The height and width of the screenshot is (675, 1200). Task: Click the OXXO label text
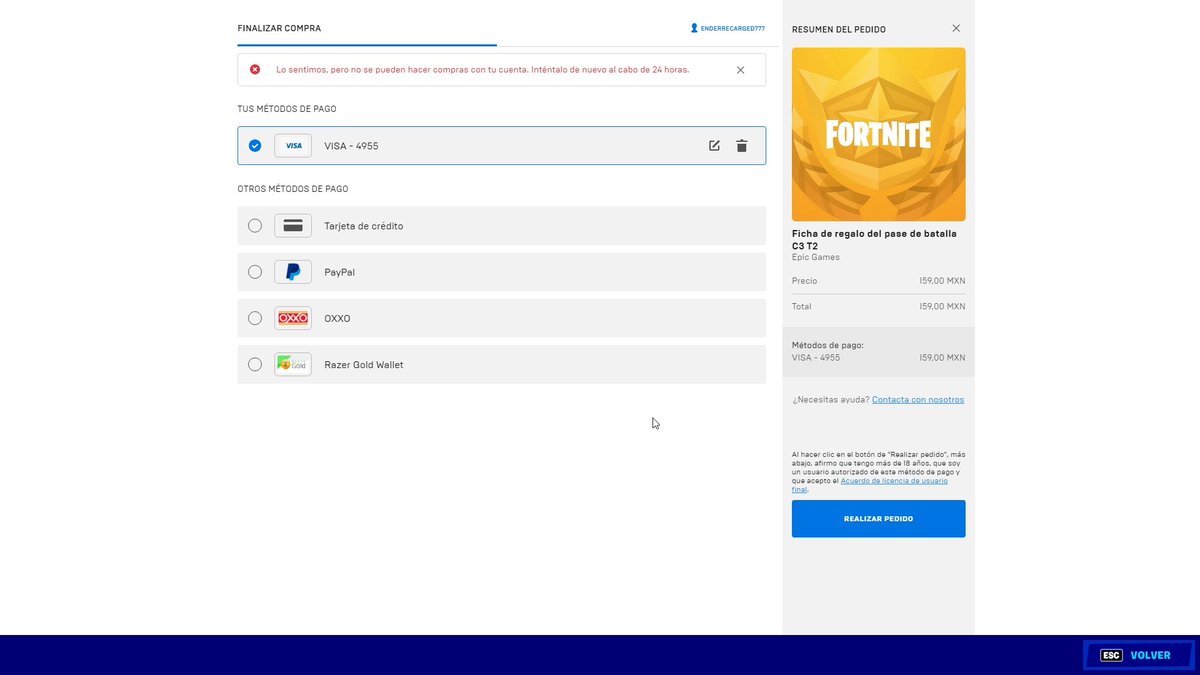point(337,318)
